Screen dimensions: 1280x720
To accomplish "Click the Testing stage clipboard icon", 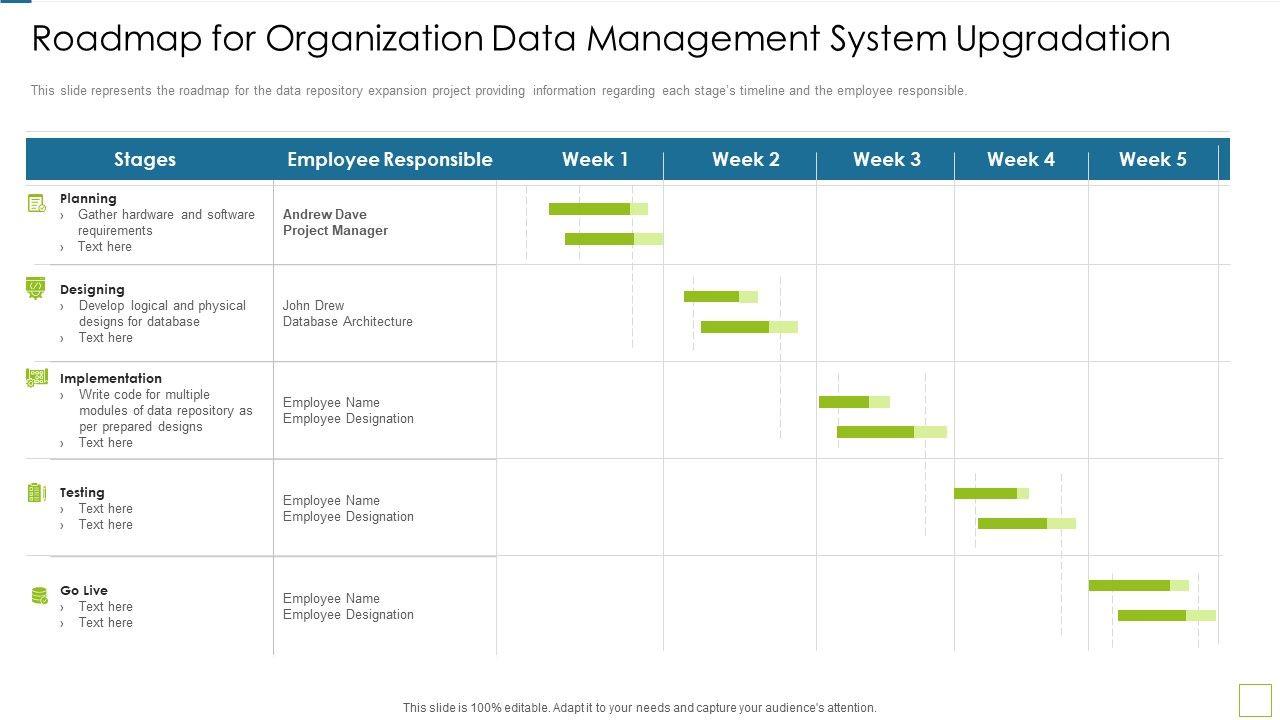I will click(36, 492).
